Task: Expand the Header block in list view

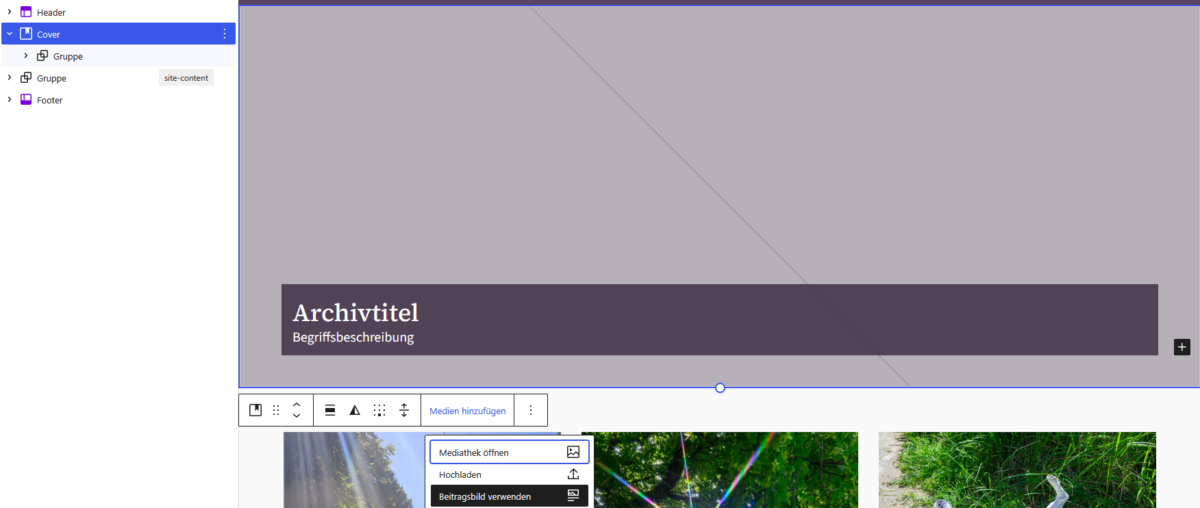Action: 9,12
